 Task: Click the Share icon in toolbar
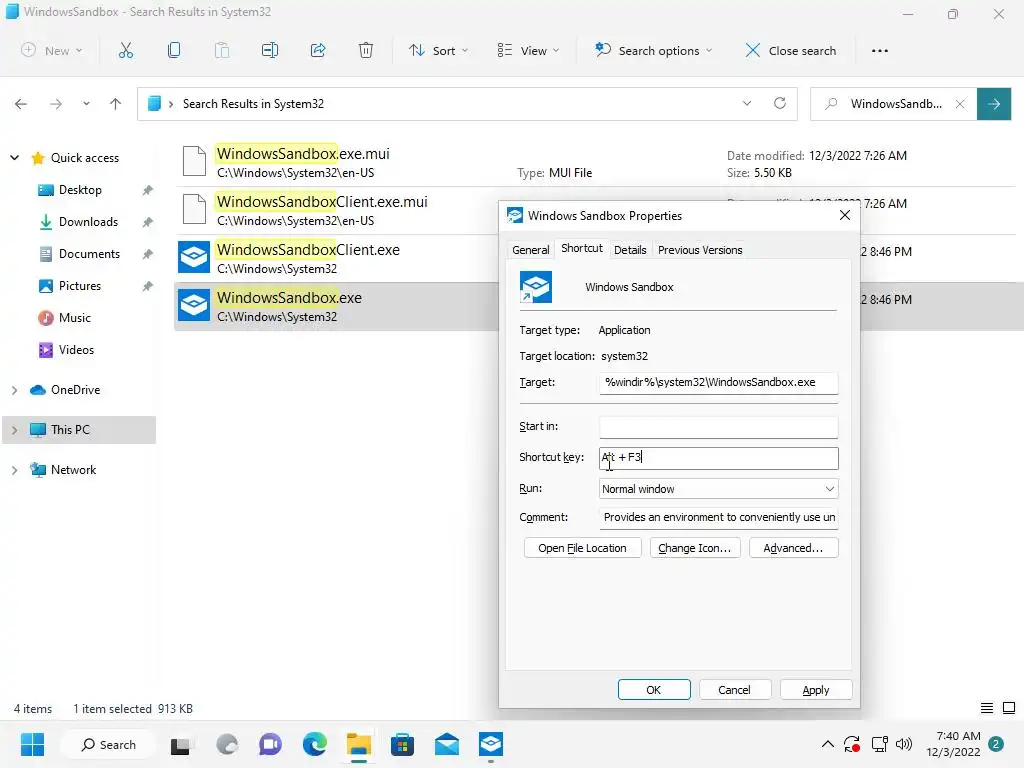(x=318, y=50)
